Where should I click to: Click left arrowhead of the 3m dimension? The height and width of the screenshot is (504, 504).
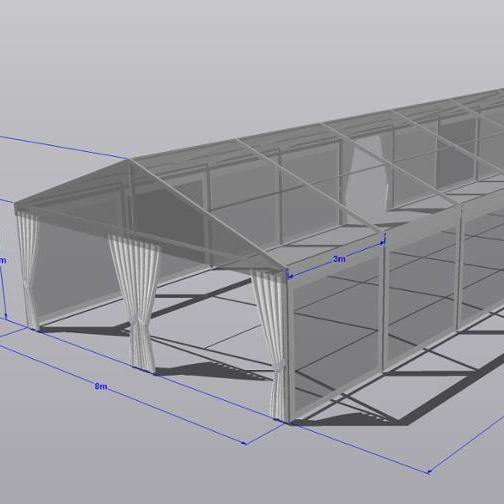pos(291,276)
